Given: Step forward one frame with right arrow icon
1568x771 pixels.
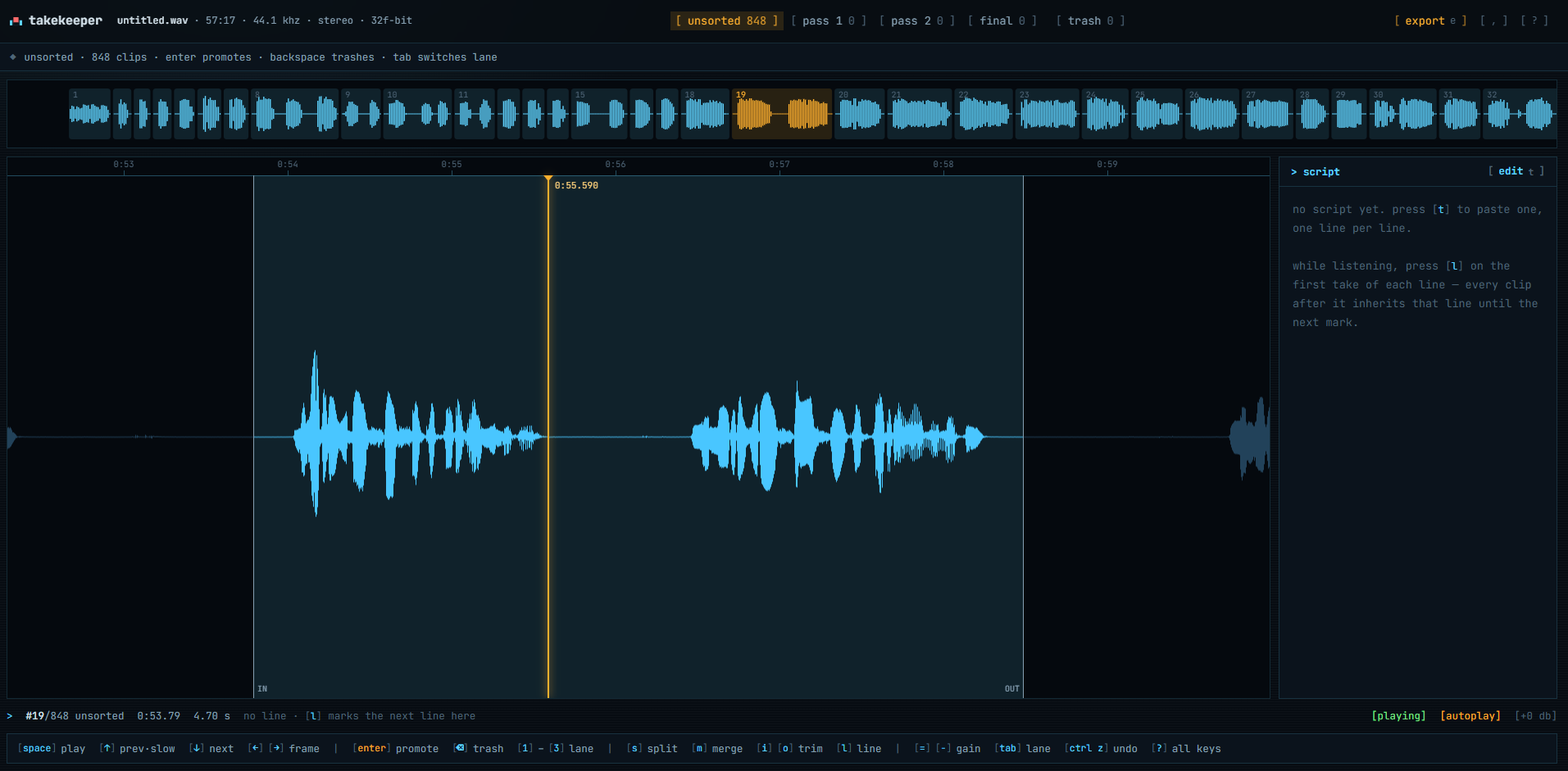Looking at the screenshot, I should click(x=276, y=749).
